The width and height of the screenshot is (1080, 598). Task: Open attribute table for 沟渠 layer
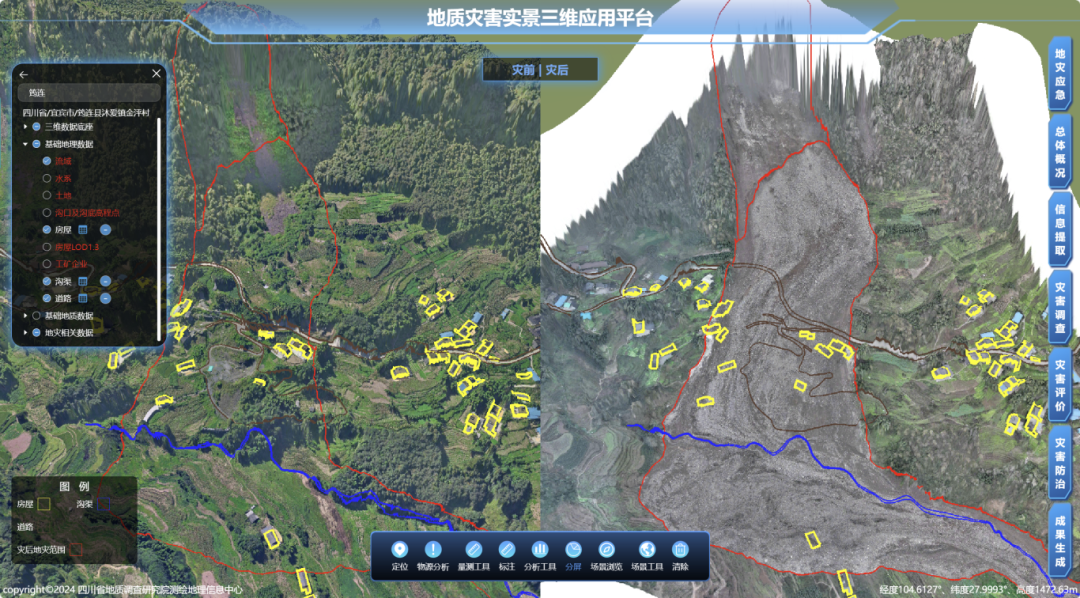point(83,281)
